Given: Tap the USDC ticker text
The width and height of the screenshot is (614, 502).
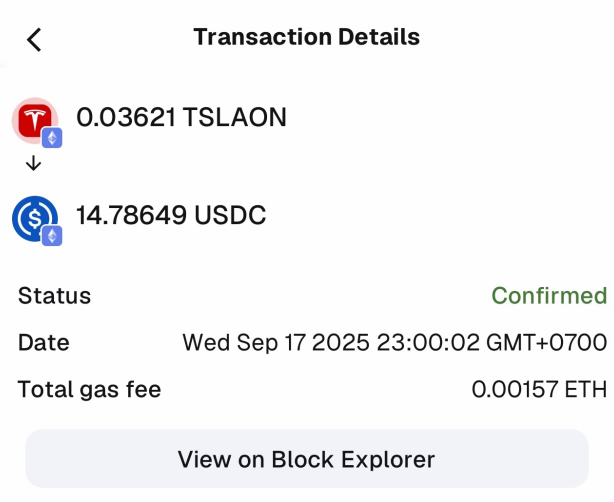Looking at the screenshot, I should tap(230, 215).
